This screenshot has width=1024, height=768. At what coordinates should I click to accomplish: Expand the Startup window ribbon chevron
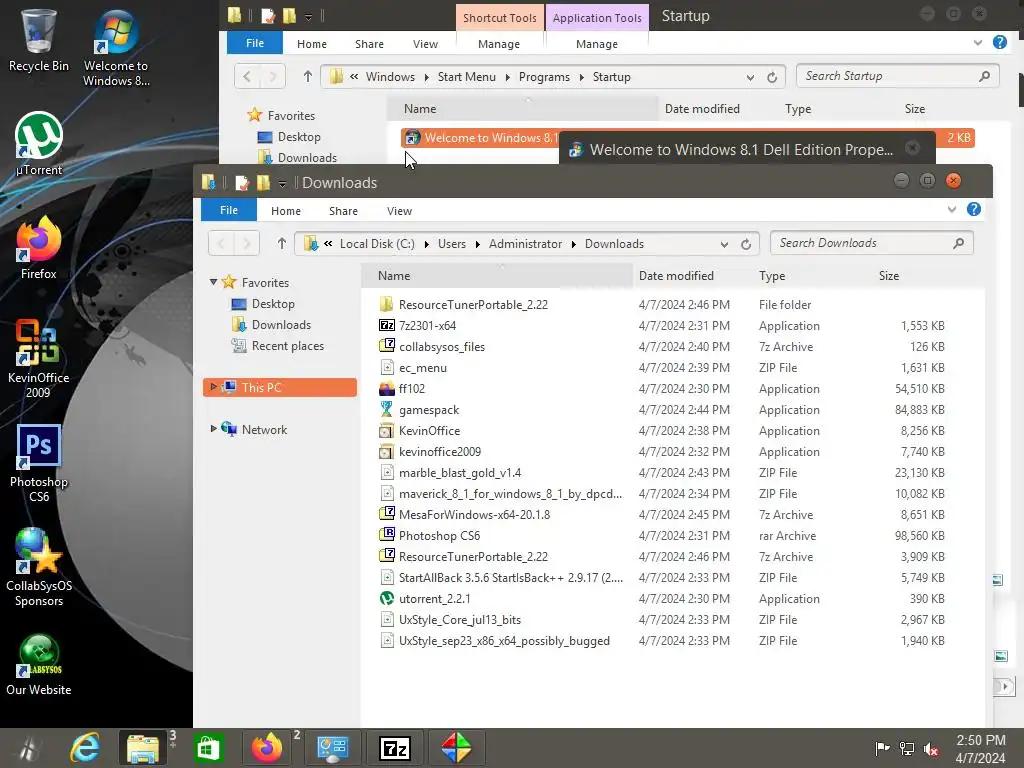pyautogui.click(x=978, y=42)
